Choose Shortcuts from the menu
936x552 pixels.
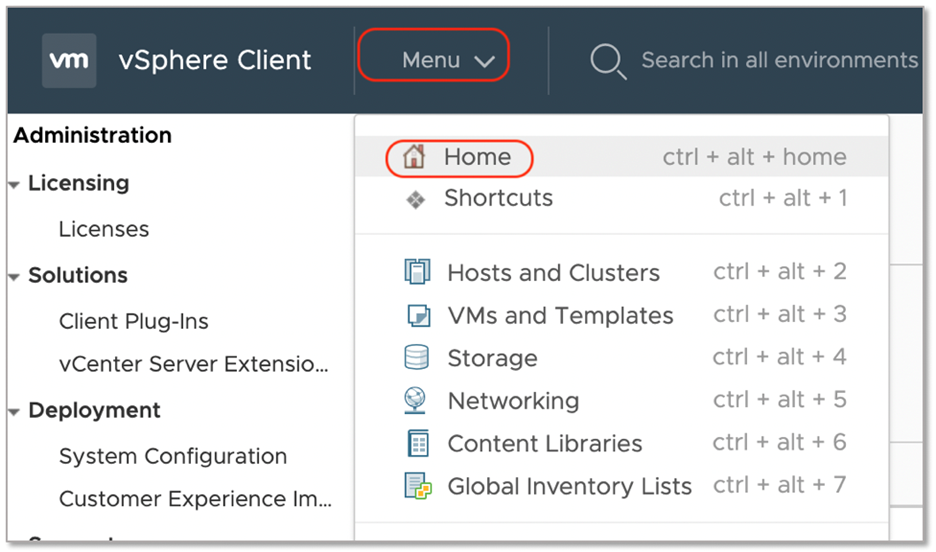pyautogui.click(x=622, y=198)
